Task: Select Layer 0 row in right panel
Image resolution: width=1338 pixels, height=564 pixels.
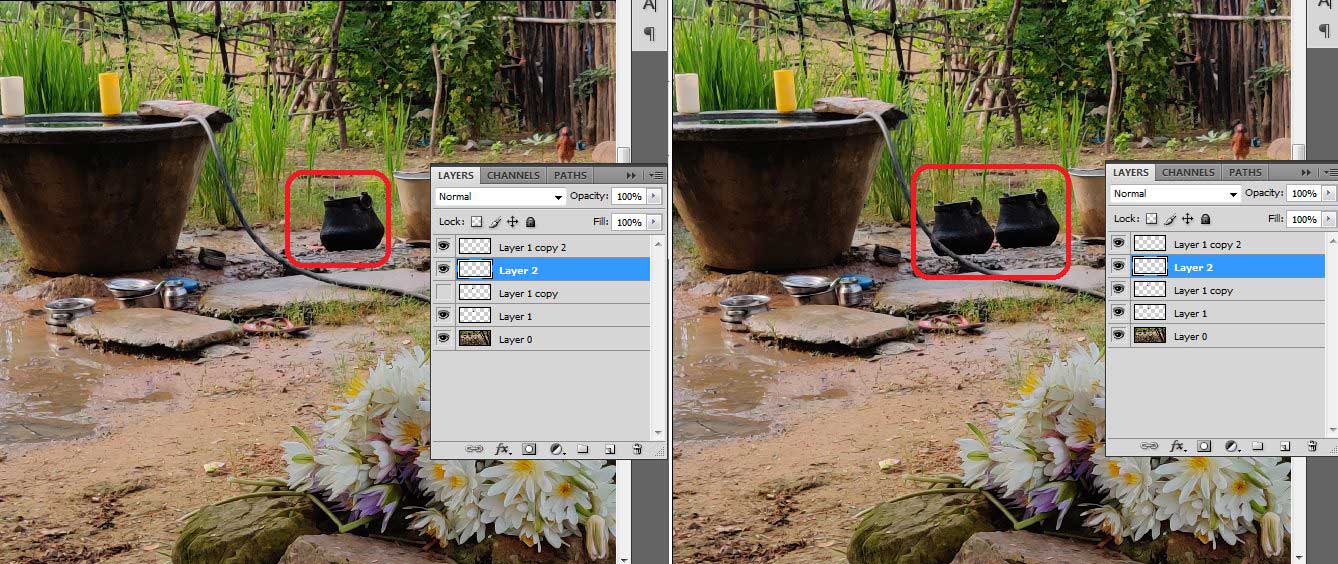Action: [1216, 336]
